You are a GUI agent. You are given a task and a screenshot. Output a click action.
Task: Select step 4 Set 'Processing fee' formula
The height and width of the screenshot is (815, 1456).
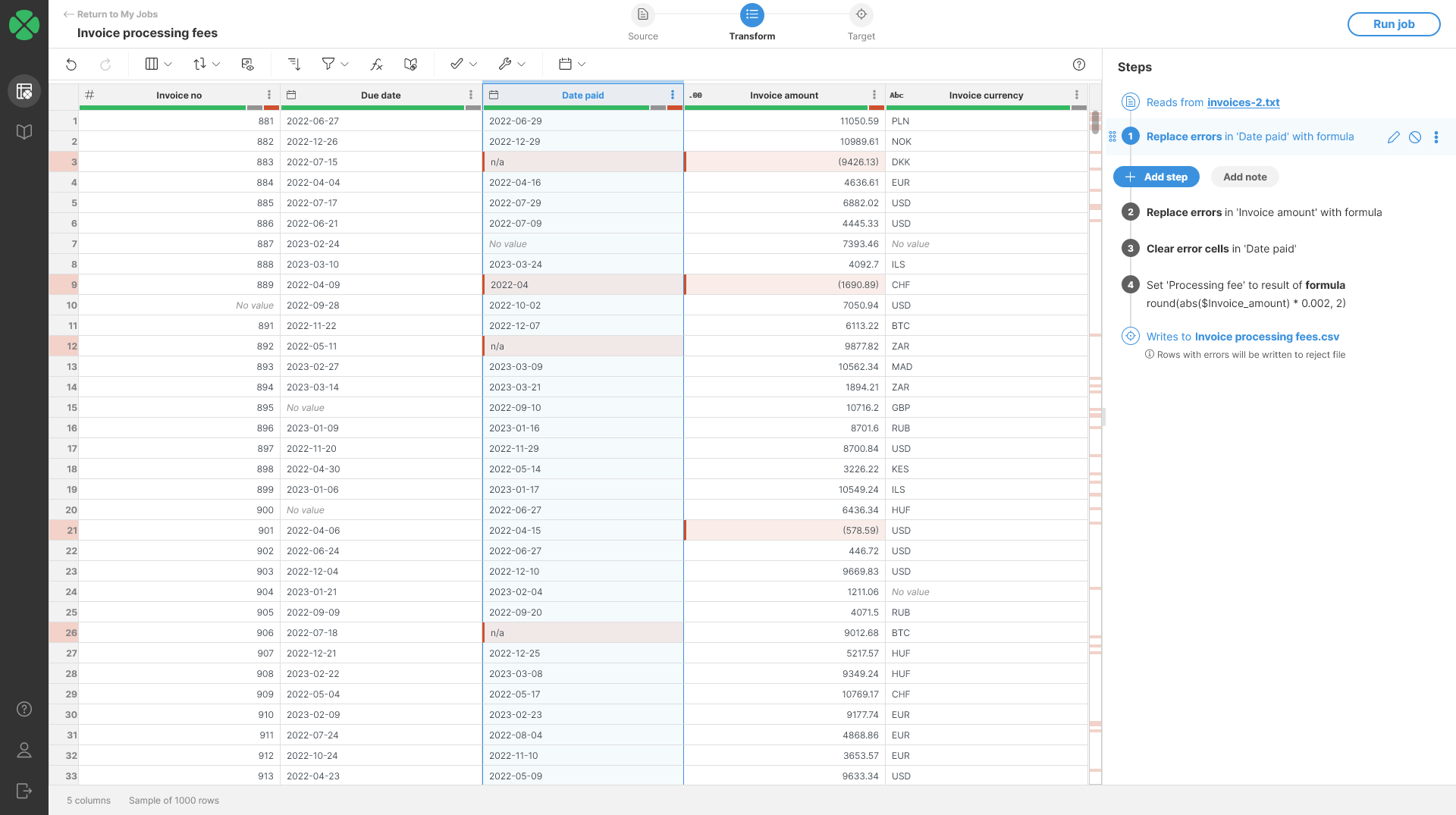click(1245, 285)
